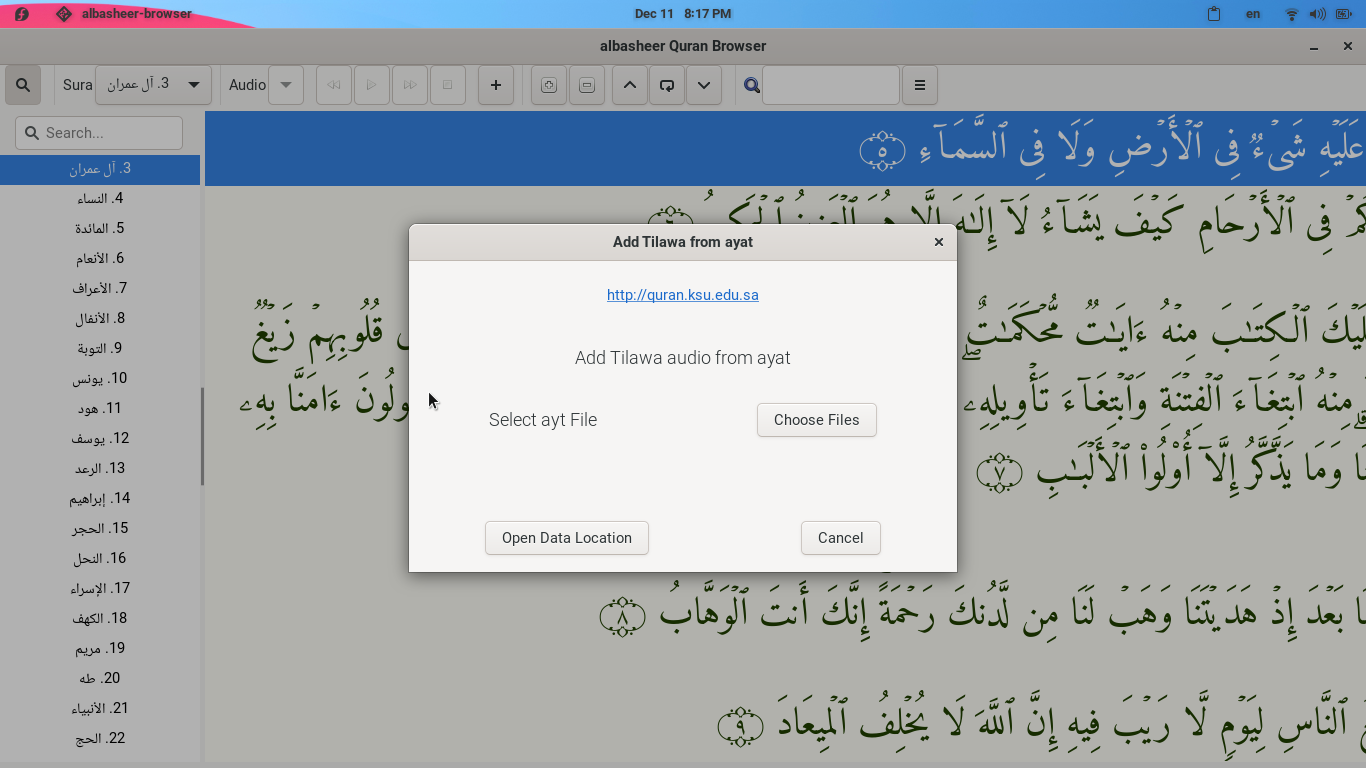Click the plus add tilawa button
This screenshot has width=1366, height=768.
496,85
